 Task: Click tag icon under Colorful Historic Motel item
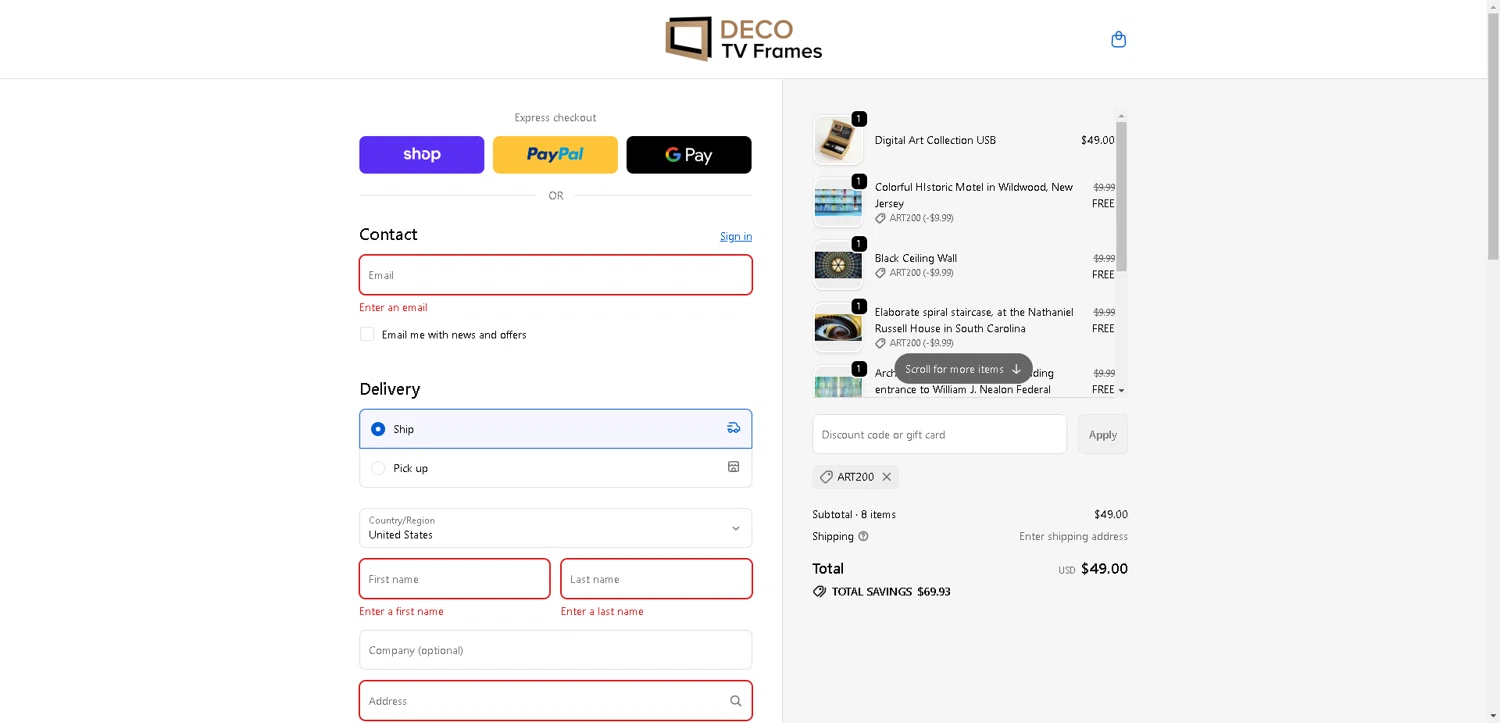(x=880, y=218)
